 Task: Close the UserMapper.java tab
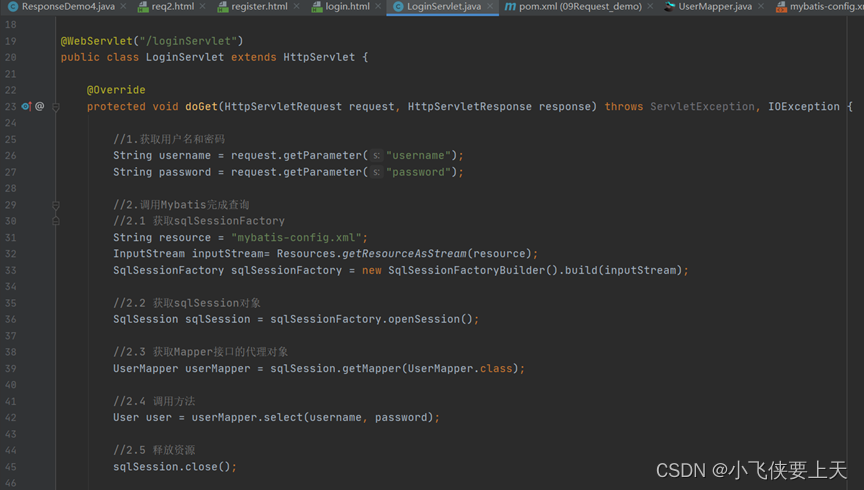pos(761,6)
